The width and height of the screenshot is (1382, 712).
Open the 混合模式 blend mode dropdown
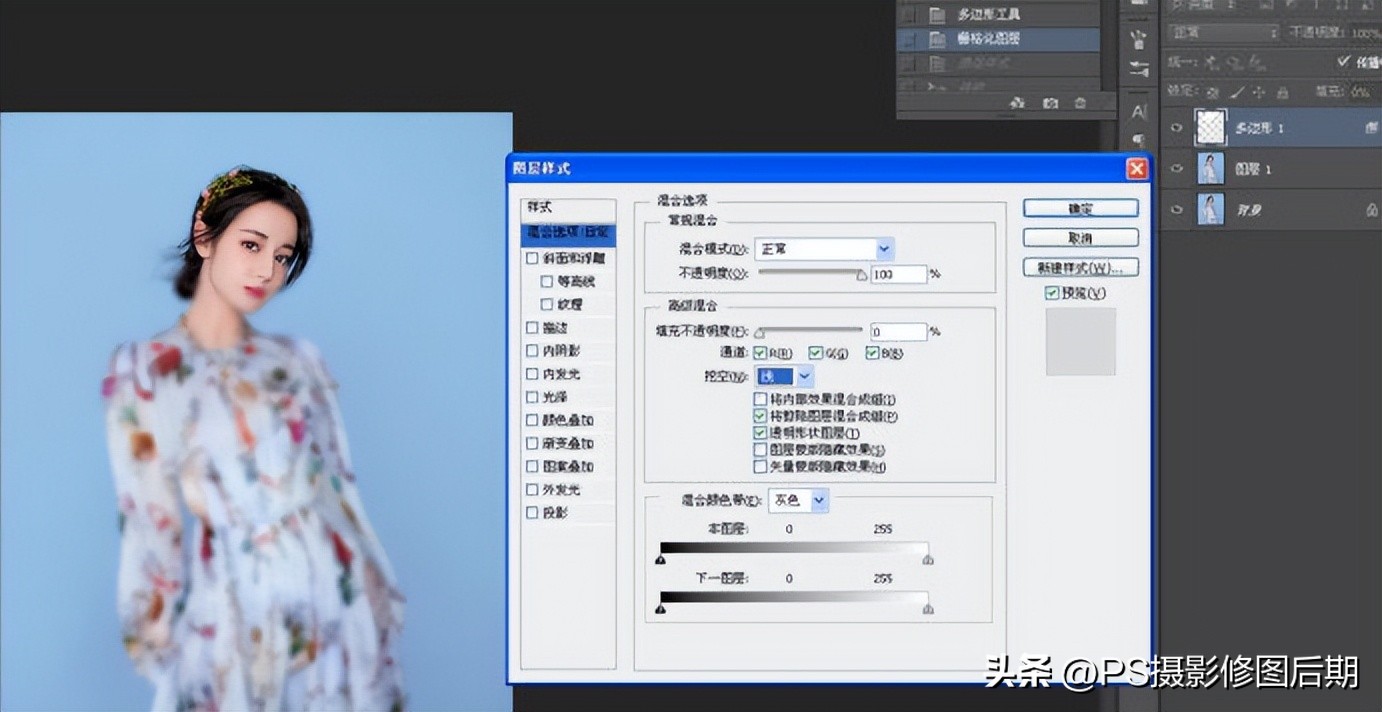[x=883, y=248]
